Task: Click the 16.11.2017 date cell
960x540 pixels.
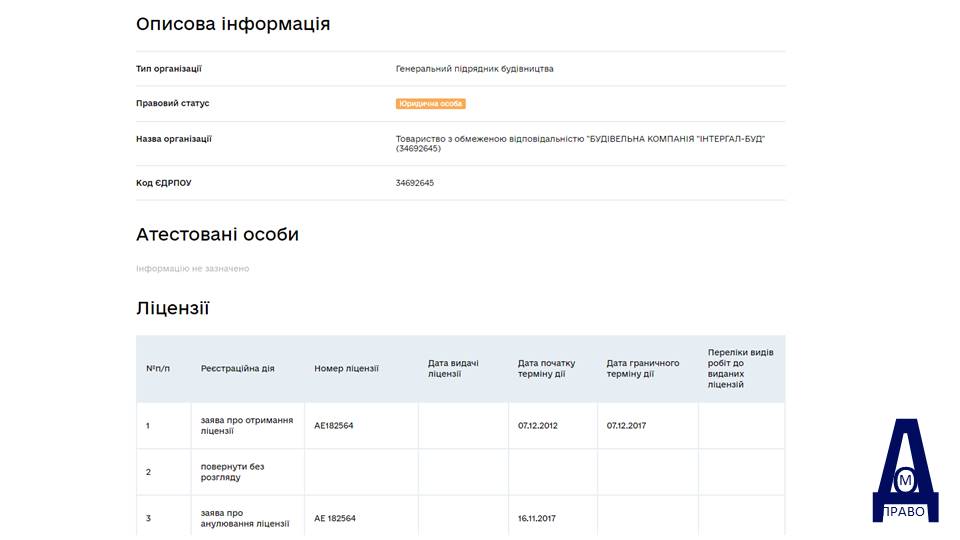Action: (537, 518)
